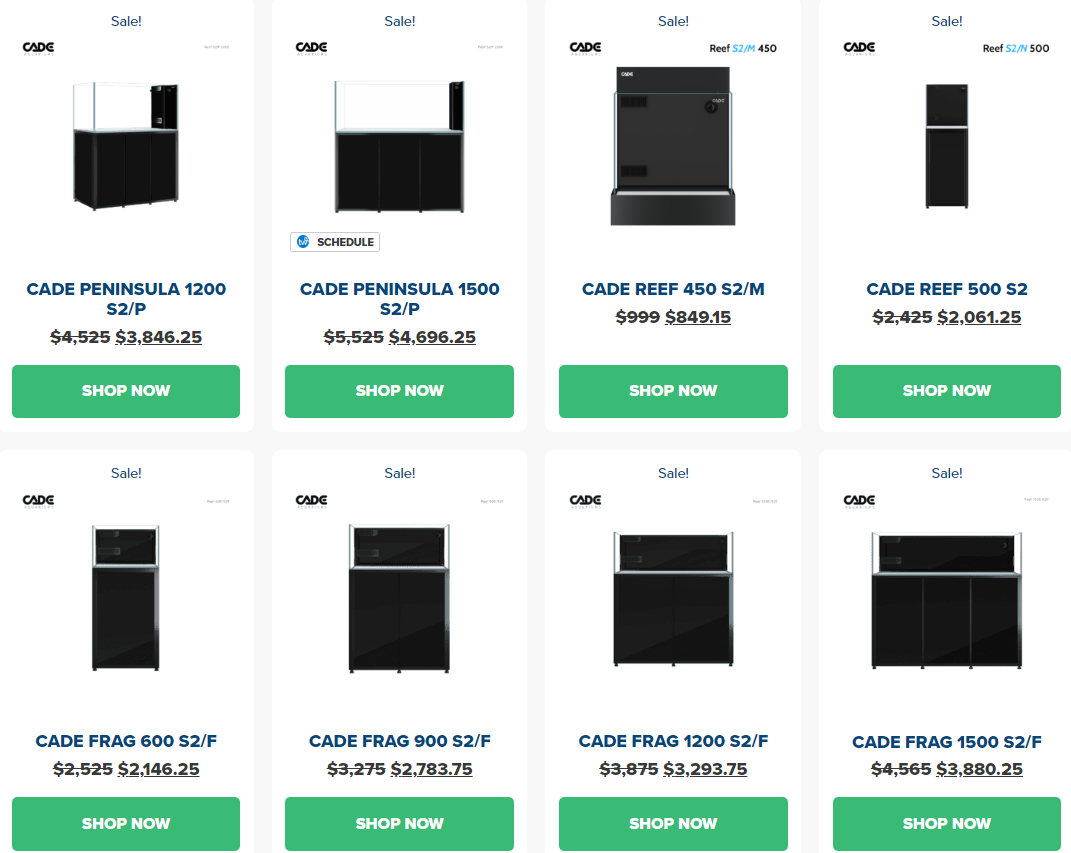Screen dimensions: 1071x853
Task: Select the CADE FRAG 600 S2/F title
Action: click(x=126, y=741)
